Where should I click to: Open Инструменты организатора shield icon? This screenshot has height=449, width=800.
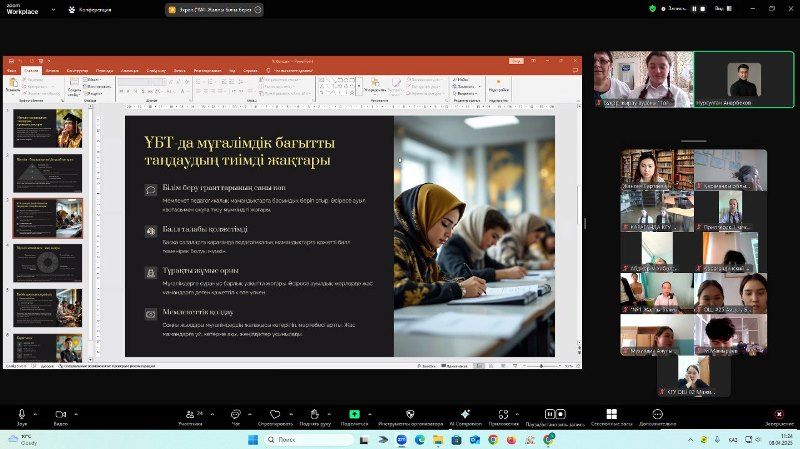409,414
